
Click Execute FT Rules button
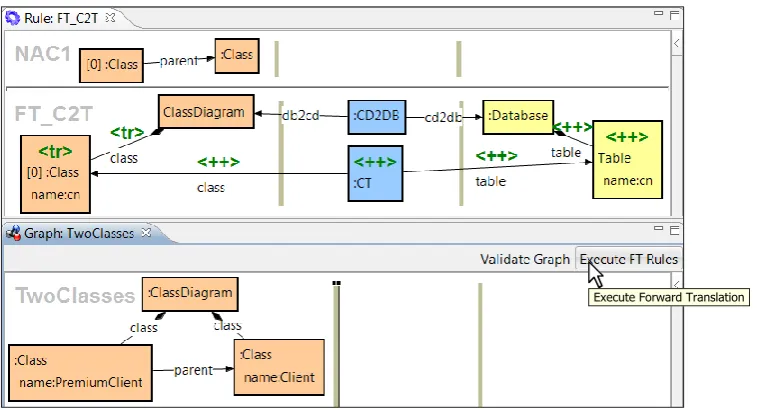tap(629, 259)
